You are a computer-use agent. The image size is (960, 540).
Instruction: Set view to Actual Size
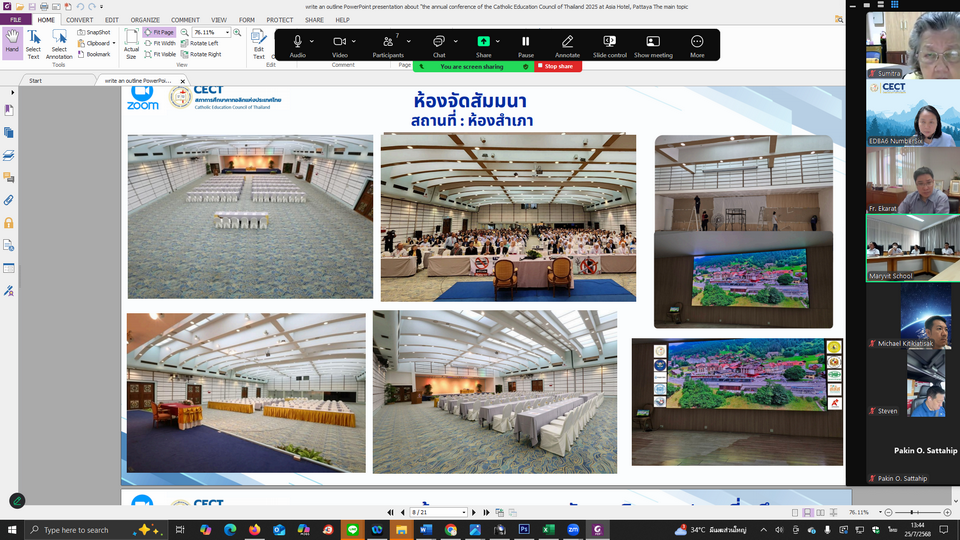pyautogui.click(x=131, y=44)
